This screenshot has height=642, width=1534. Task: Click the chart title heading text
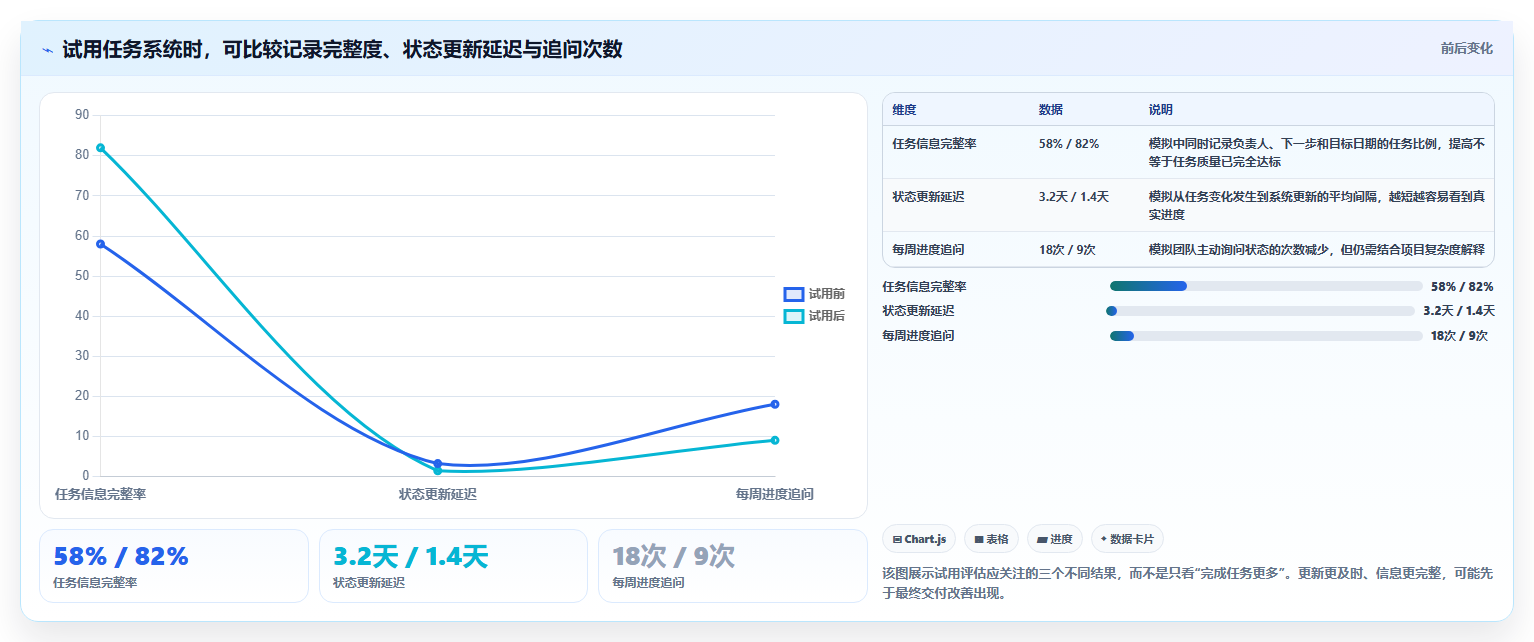coord(342,49)
